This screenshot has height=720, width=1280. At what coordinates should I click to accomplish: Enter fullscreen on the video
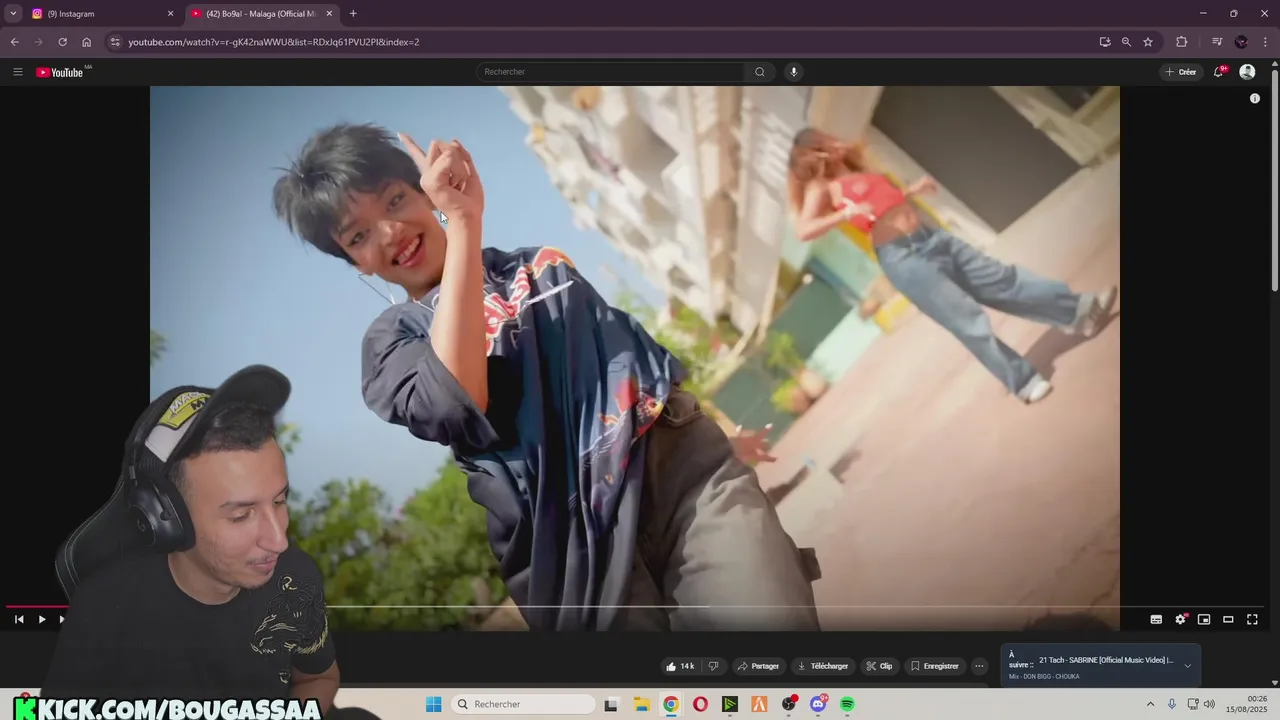click(1252, 619)
